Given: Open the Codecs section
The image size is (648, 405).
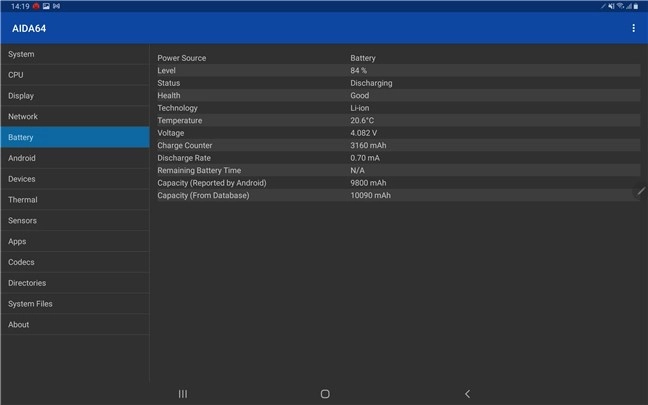Looking at the screenshot, I should pyautogui.click(x=75, y=262).
